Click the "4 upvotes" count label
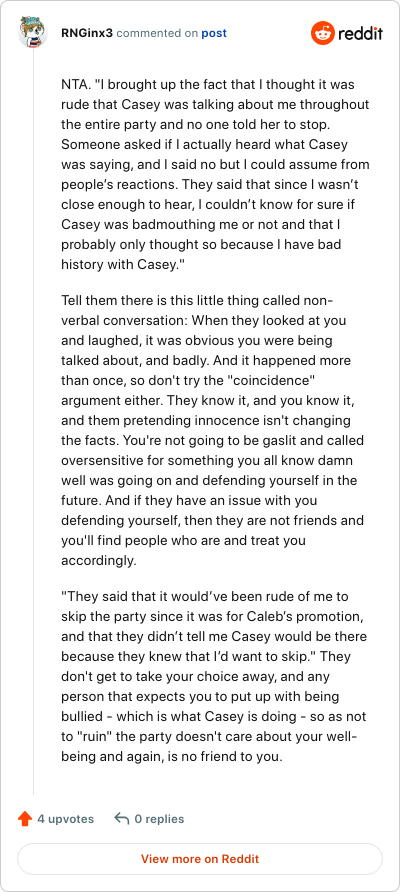Image resolution: width=400 pixels, height=892 pixels. (65, 819)
